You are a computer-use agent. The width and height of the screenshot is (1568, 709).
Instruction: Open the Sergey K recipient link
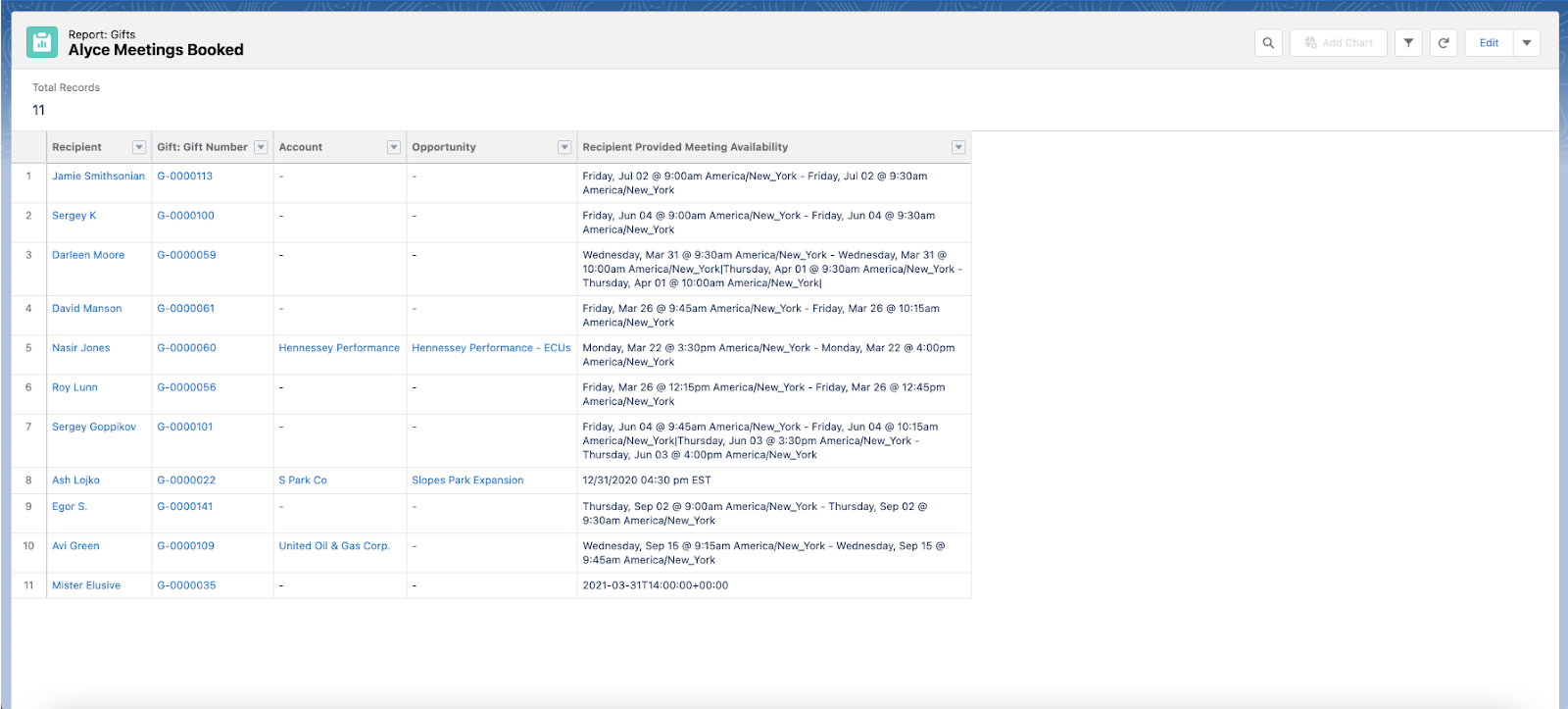[74, 216]
